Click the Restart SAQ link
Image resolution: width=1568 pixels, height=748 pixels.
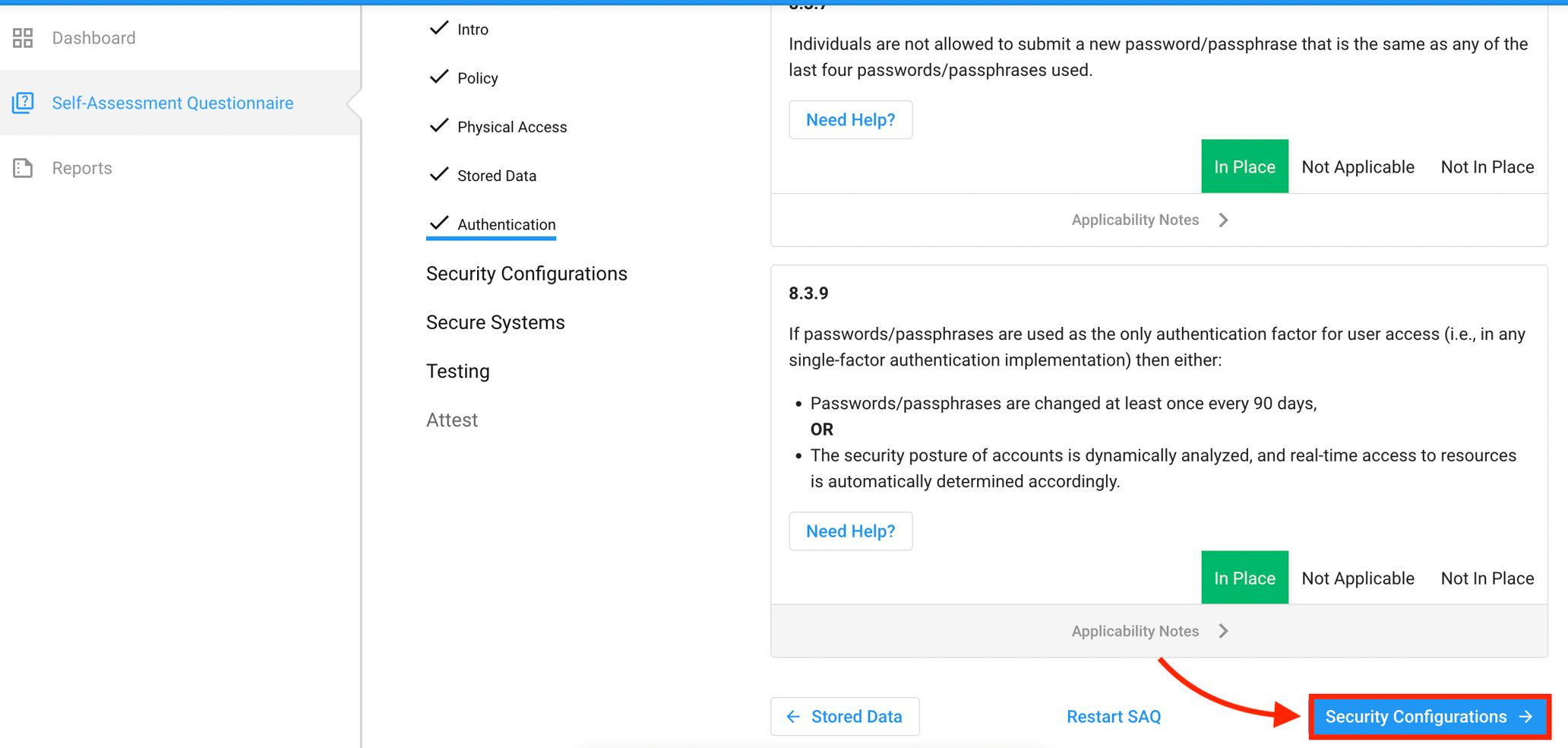(1113, 717)
